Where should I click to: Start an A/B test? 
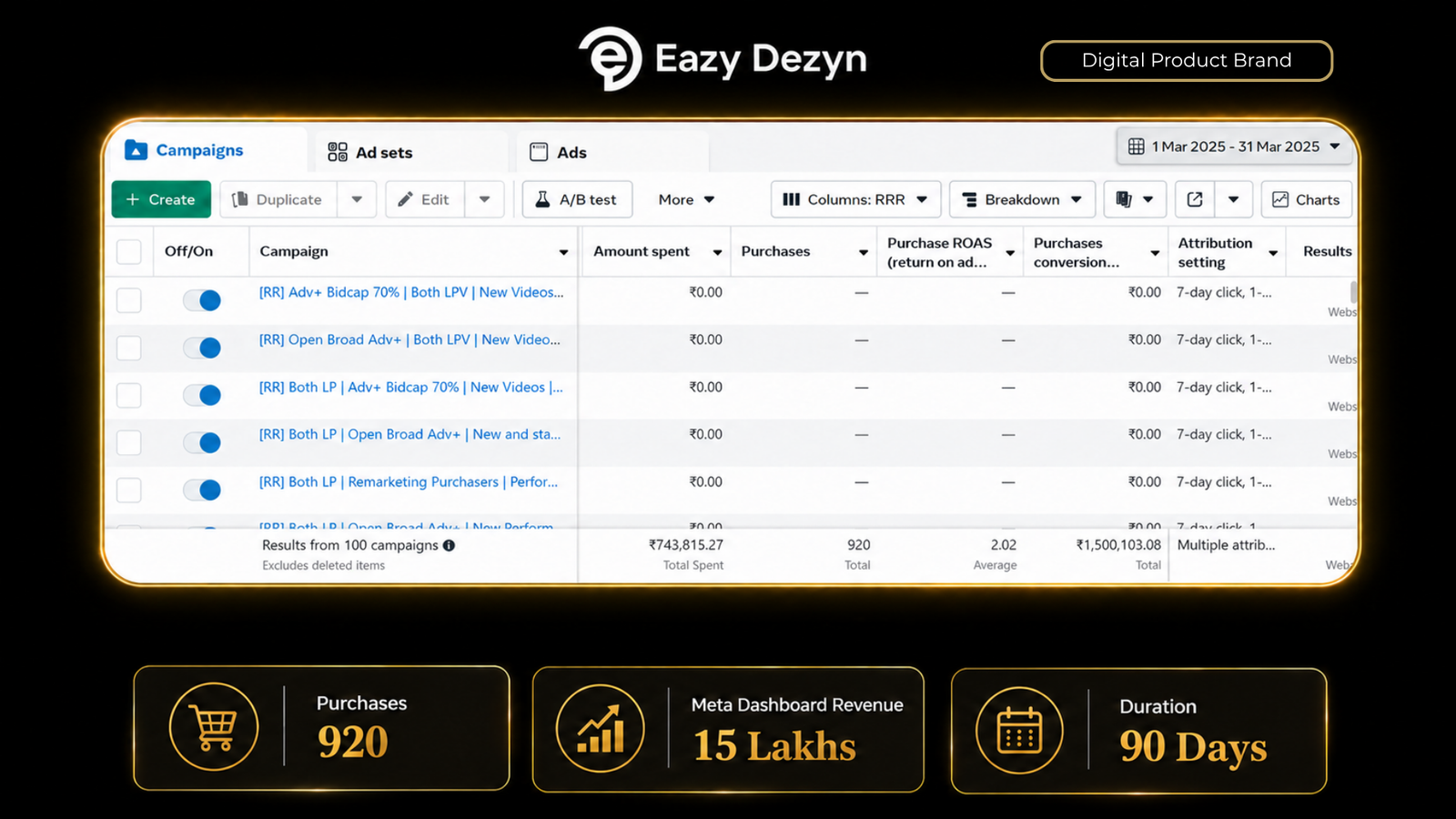click(x=577, y=199)
